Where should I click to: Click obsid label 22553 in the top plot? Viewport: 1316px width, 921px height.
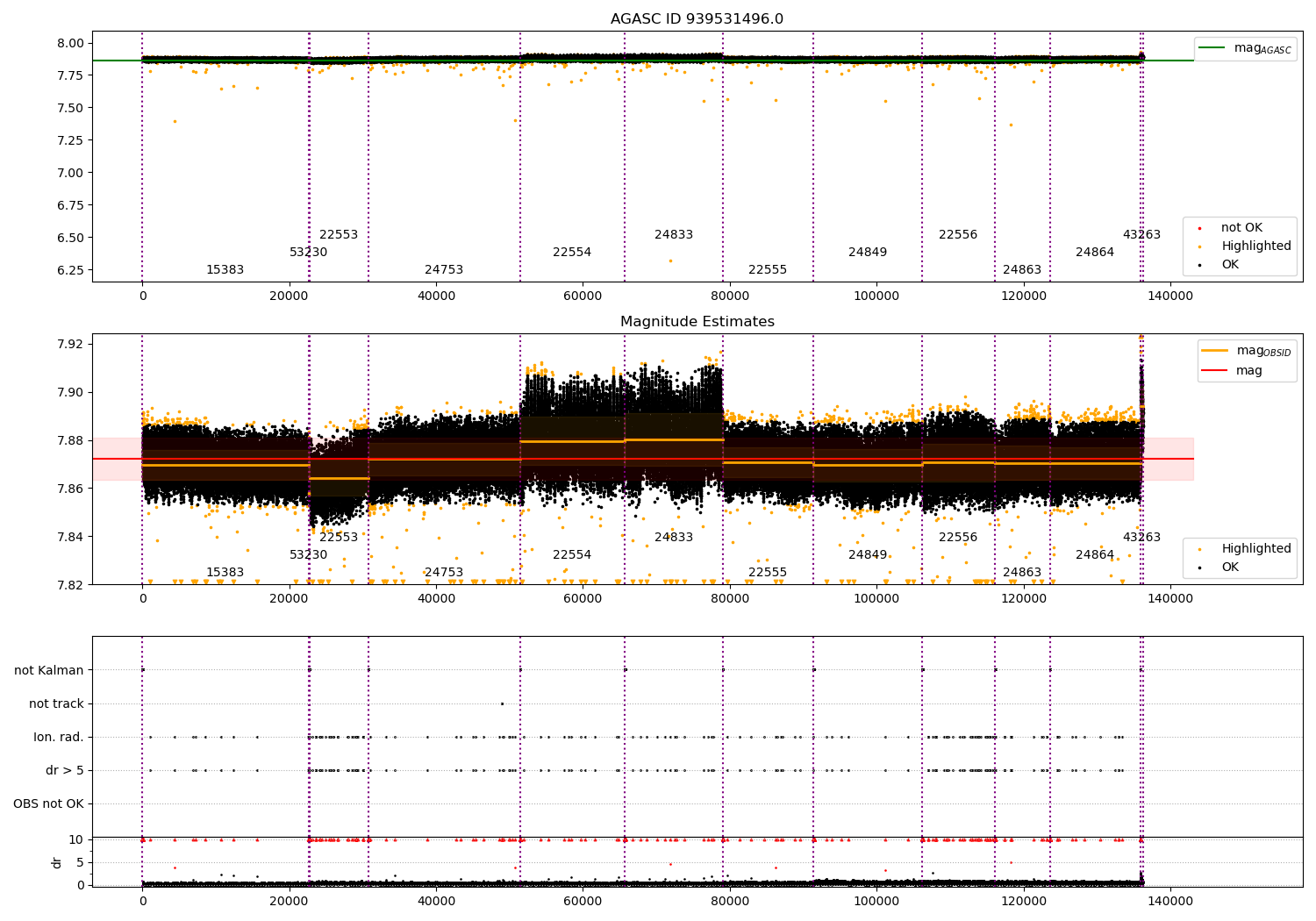tap(339, 235)
